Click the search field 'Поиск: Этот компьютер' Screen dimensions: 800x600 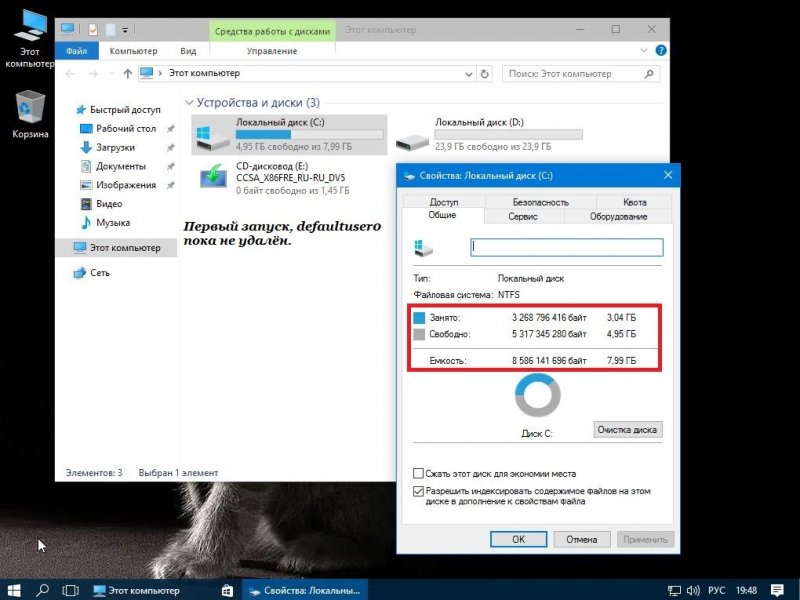click(581, 74)
